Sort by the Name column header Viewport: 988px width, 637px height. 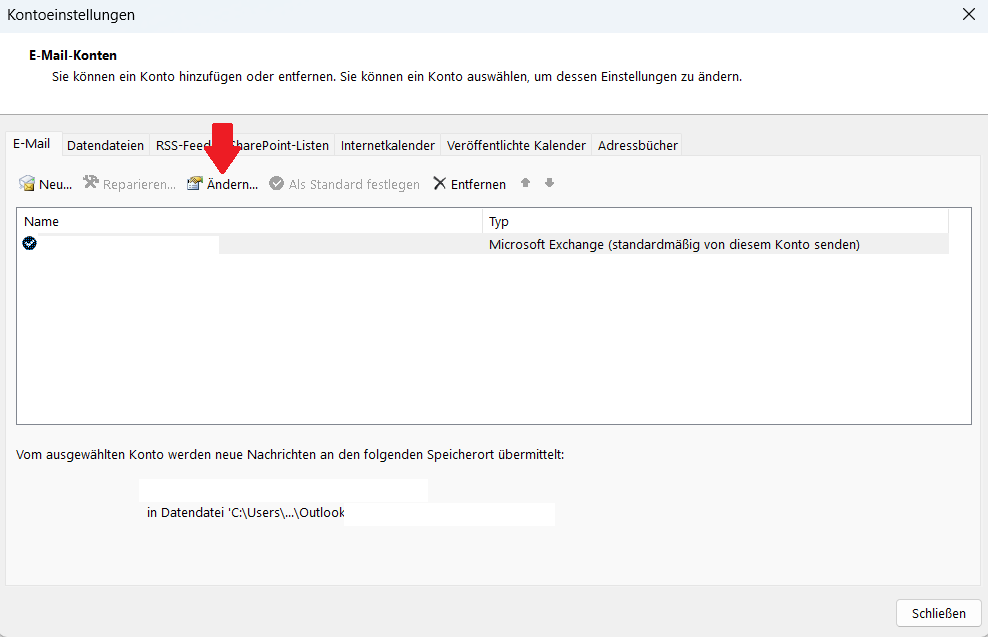(249, 221)
